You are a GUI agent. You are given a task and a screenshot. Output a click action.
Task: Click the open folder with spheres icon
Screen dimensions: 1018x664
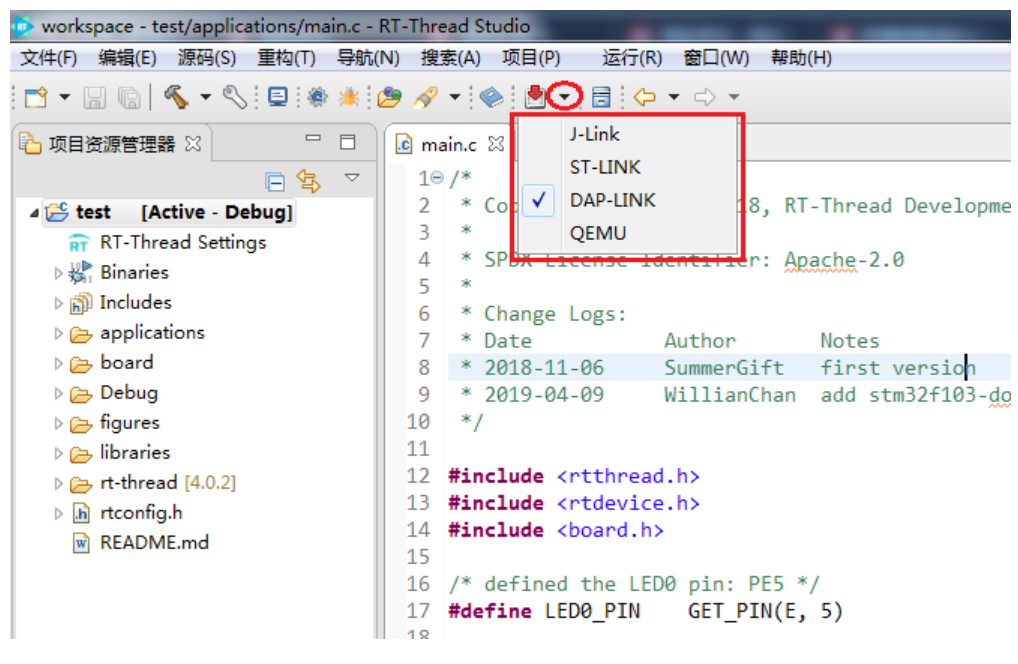click(390, 97)
